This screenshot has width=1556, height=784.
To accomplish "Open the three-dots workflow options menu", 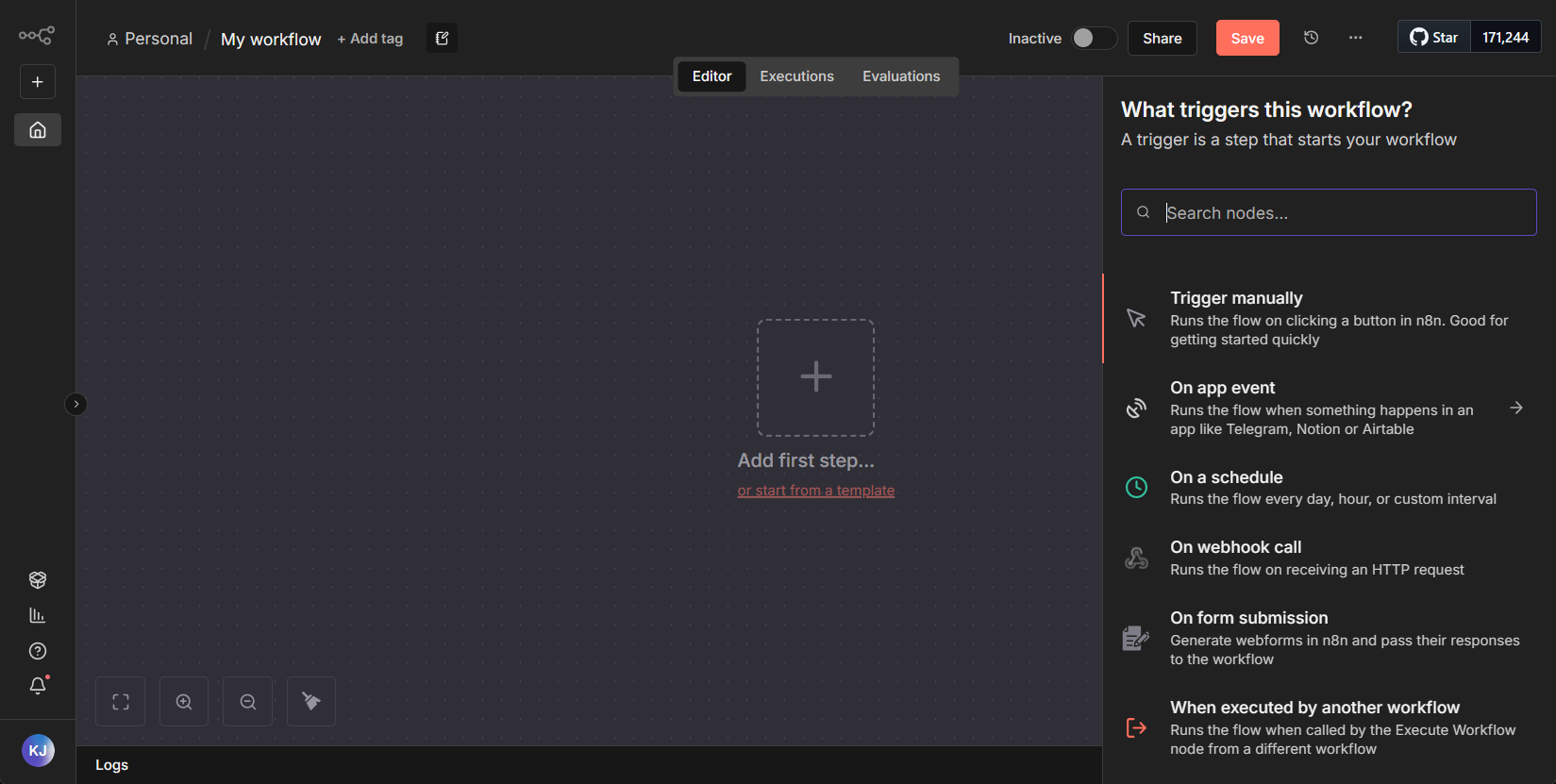I will [1355, 38].
